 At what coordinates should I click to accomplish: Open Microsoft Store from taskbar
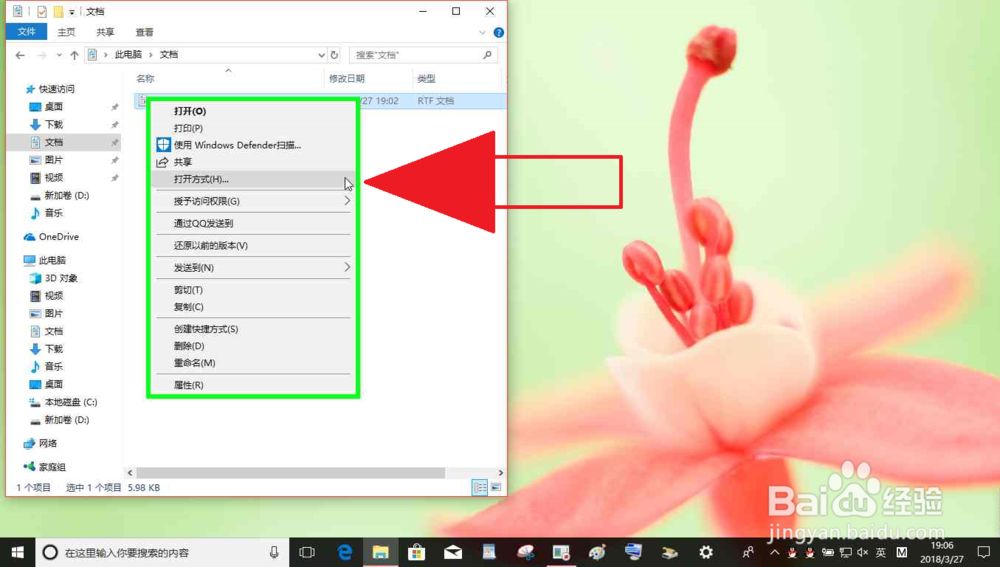point(416,552)
